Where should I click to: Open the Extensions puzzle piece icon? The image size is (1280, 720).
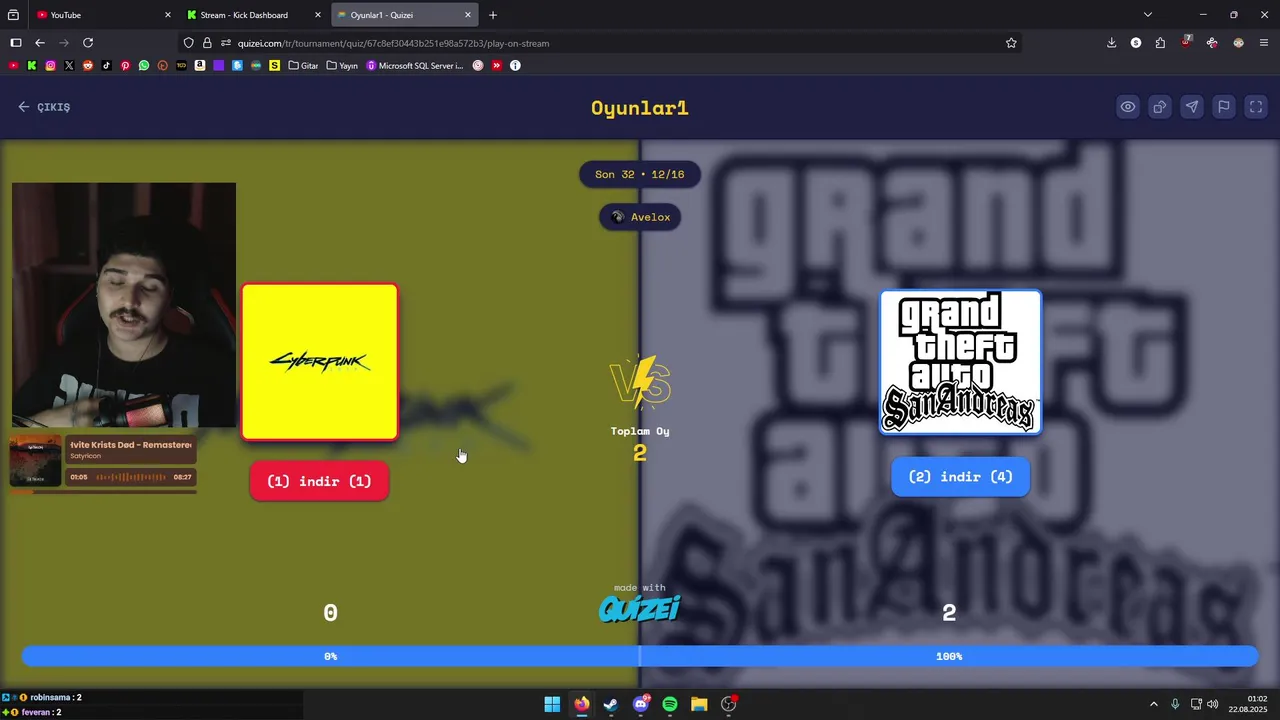coord(1160,43)
